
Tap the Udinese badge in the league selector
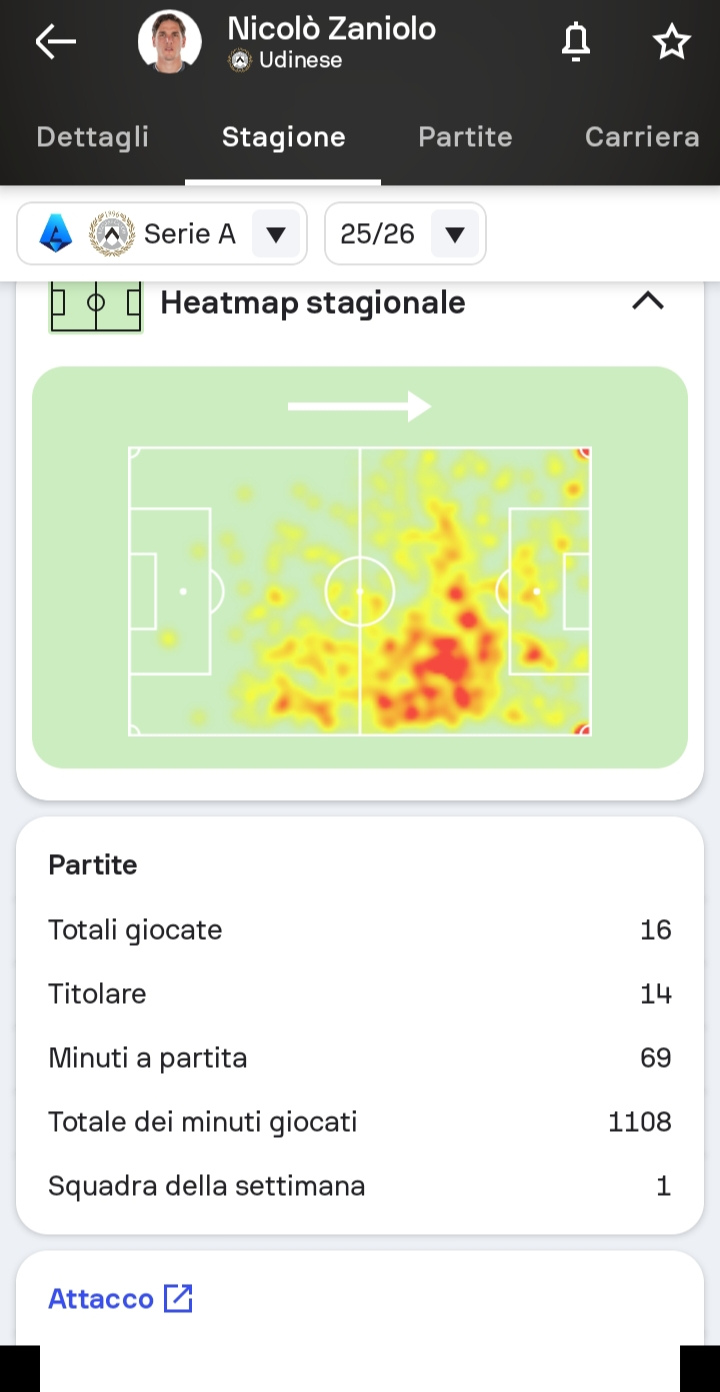112,234
